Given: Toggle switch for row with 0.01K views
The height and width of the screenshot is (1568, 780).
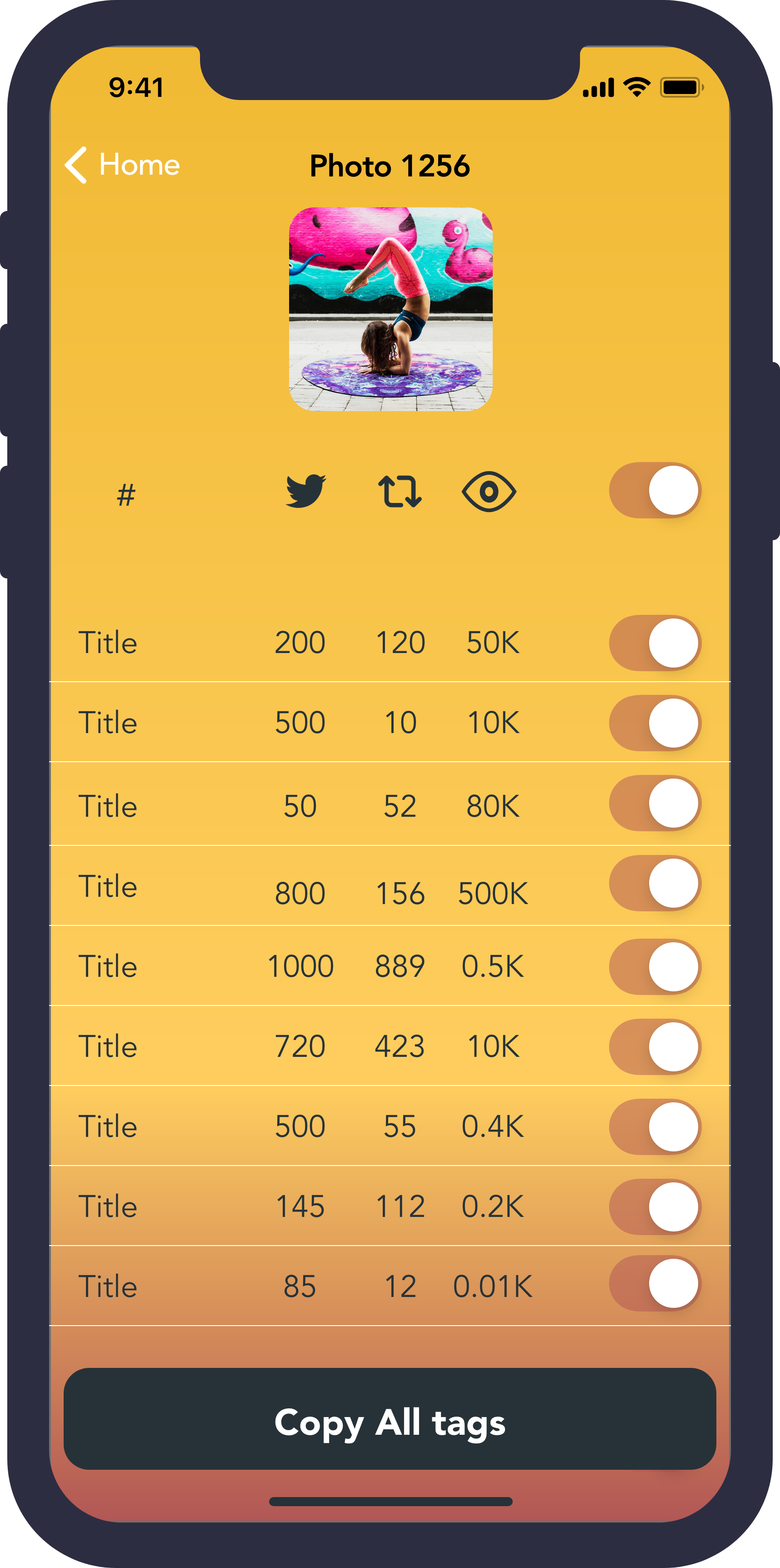Looking at the screenshot, I should point(655,1283).
